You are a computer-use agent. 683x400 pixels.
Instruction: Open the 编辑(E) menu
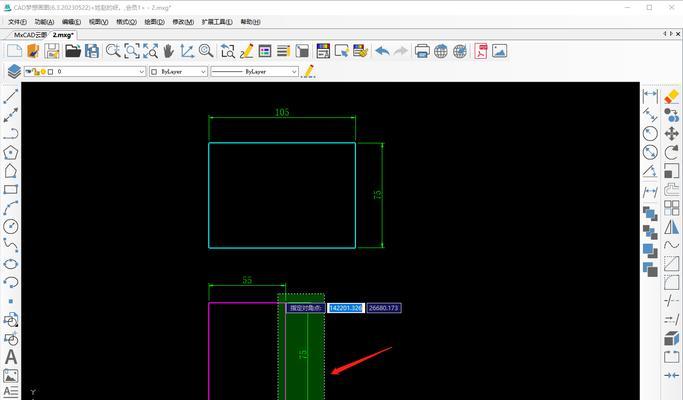tap(71, 22)
